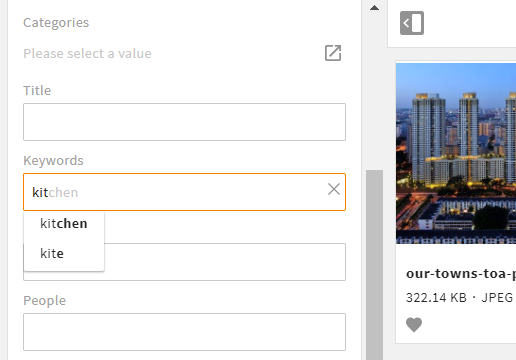Click the vertical scrollbar thumb
Viewport: 516px width, 360px height.
tap(374, 265)
